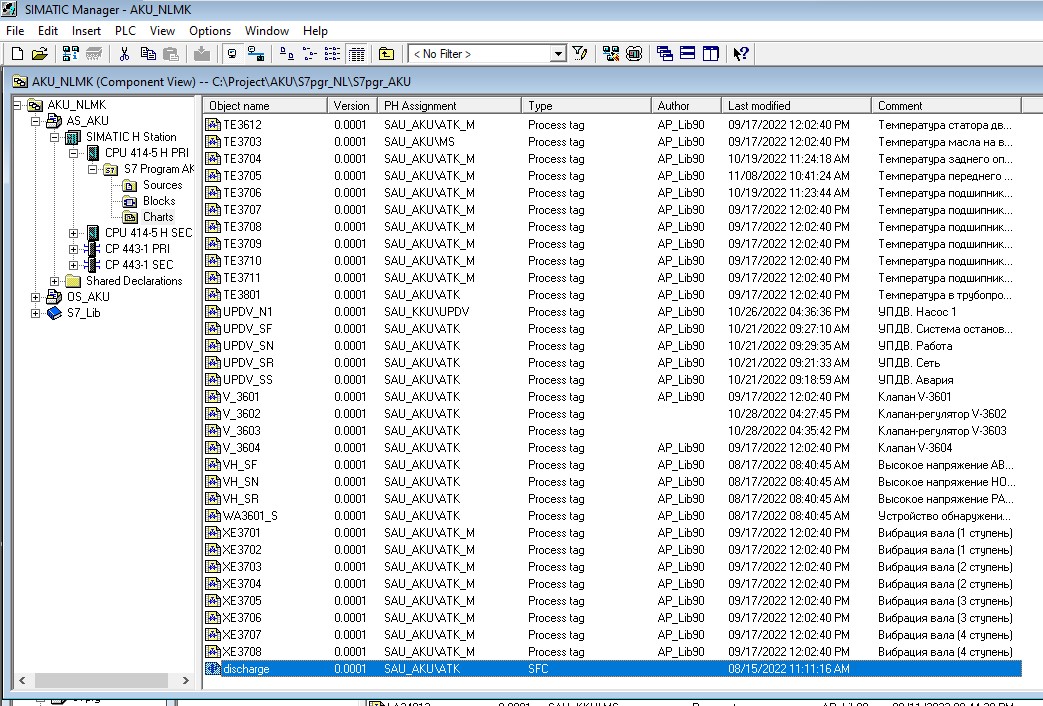
Task: Click the Cascade windows icon
Action: click(665, 54)
